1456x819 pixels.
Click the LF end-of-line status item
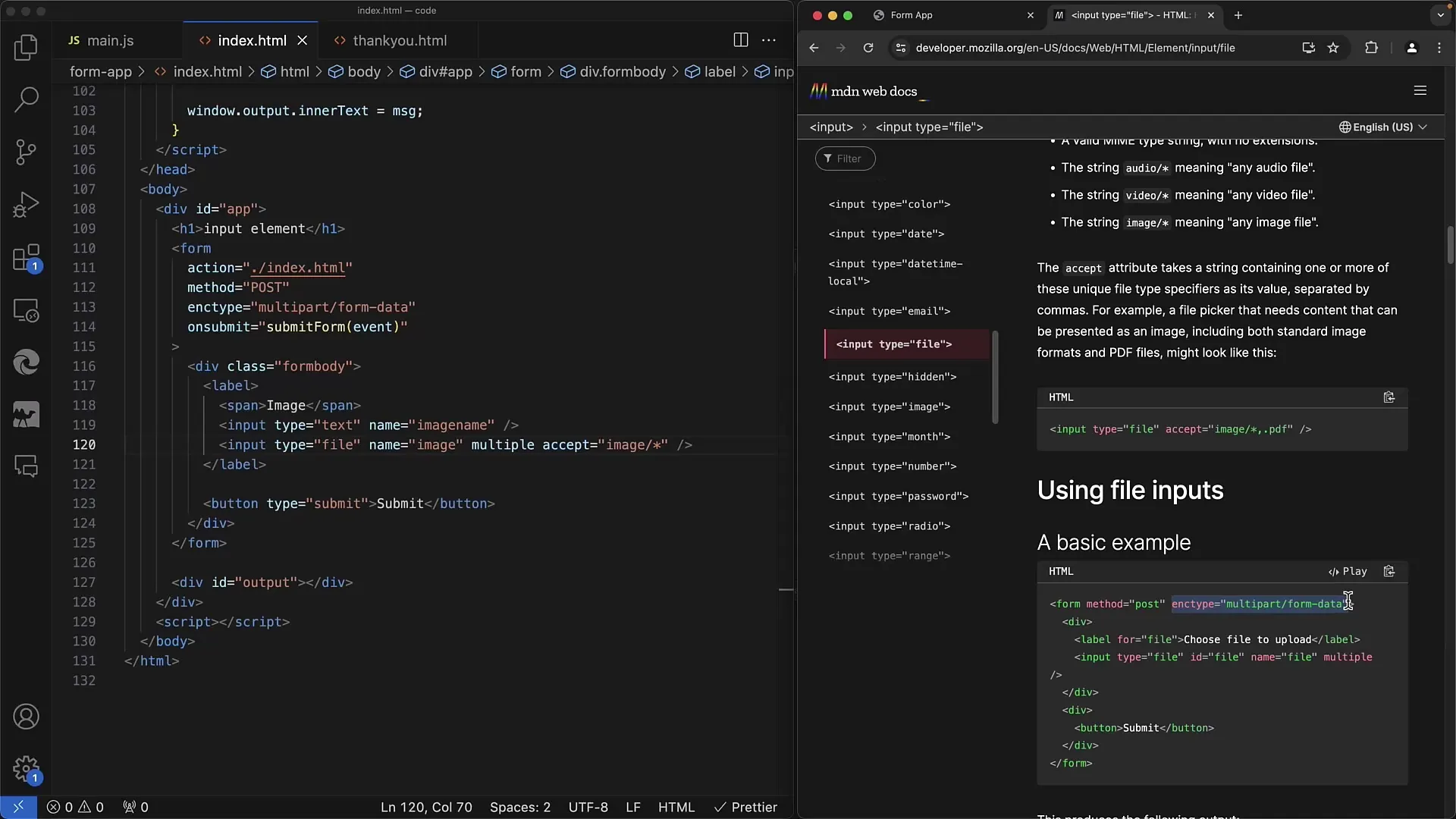pos(633,807)
